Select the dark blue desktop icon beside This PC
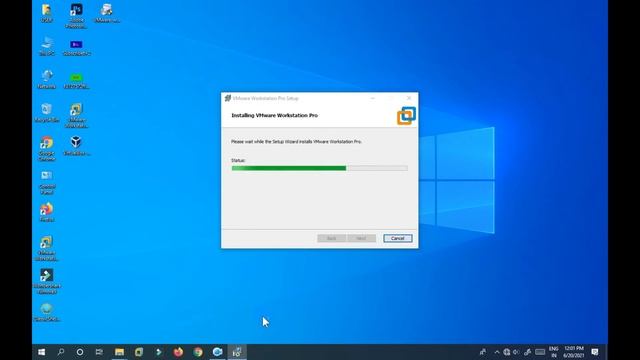 (x=76, y=47)
